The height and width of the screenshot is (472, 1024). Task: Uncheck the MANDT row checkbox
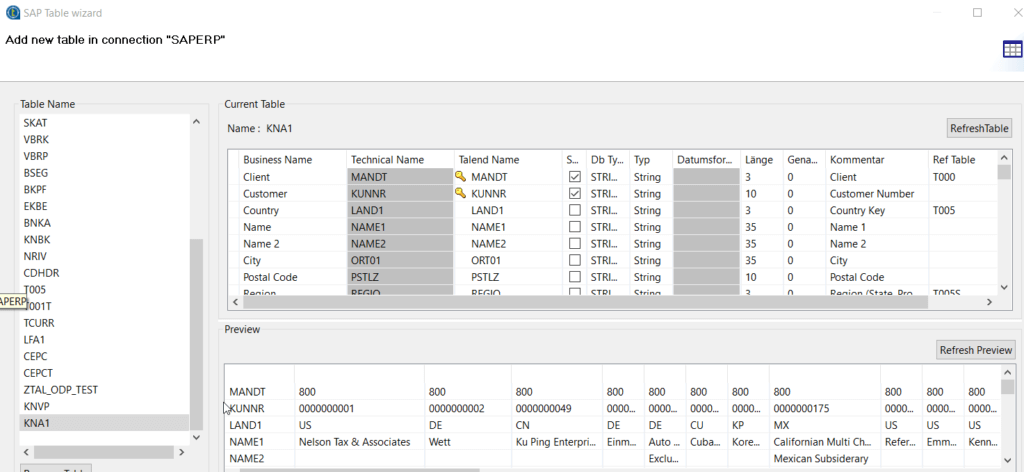click(x=575, y=177)
